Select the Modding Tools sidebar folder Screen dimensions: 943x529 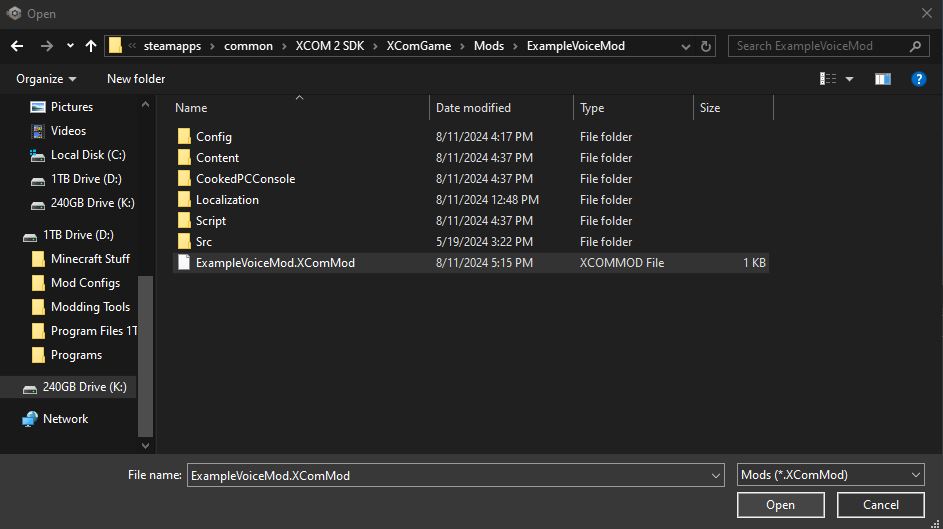90,307
